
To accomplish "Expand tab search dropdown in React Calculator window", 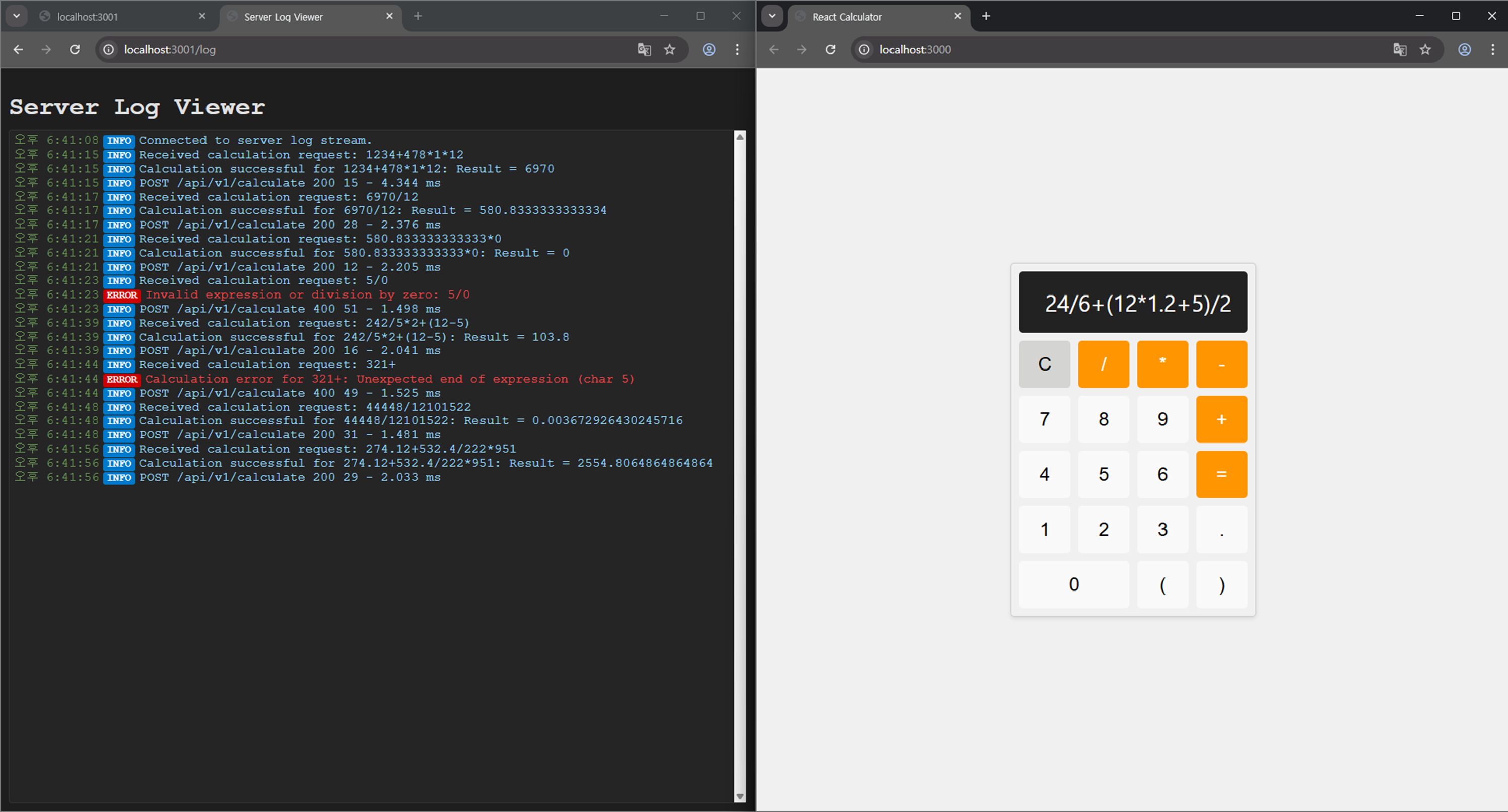I will point(772,16).
